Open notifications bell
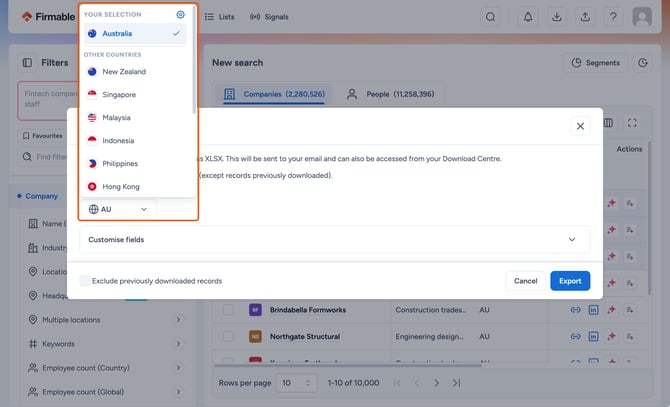The height and width of the screenshot is (407, 670). pos(528,17)
